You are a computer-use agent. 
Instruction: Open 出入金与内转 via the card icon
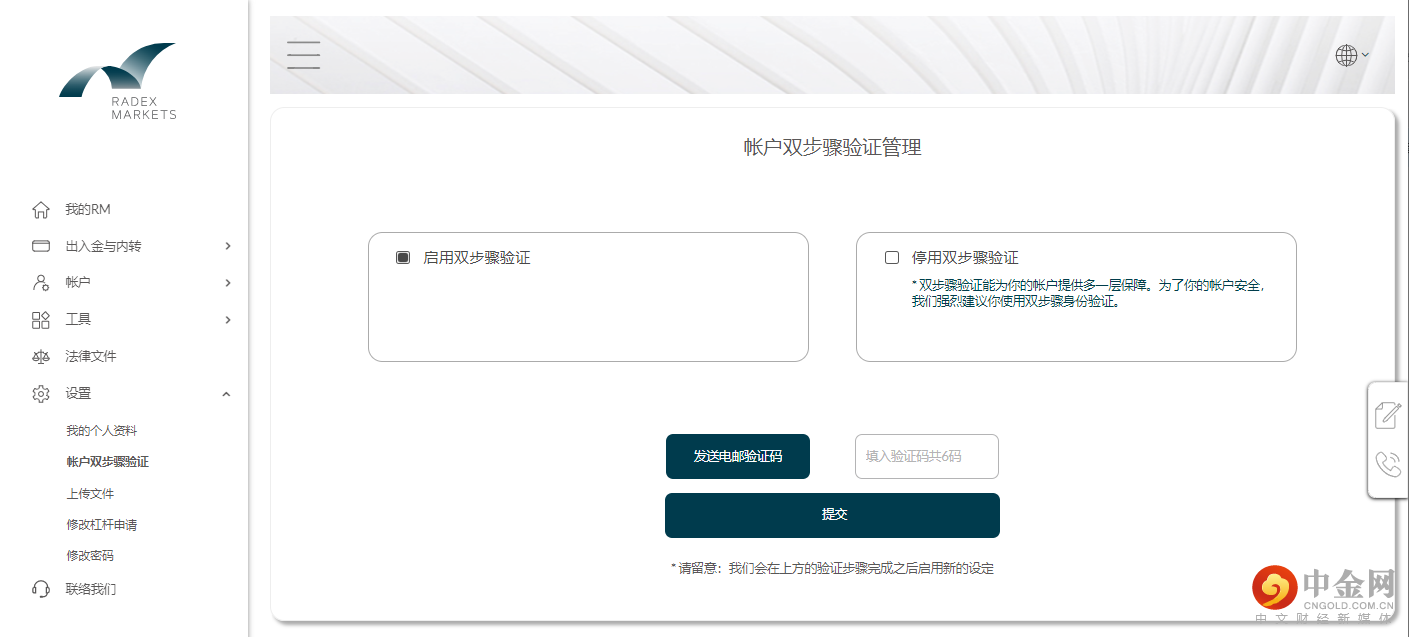(40, 245)
